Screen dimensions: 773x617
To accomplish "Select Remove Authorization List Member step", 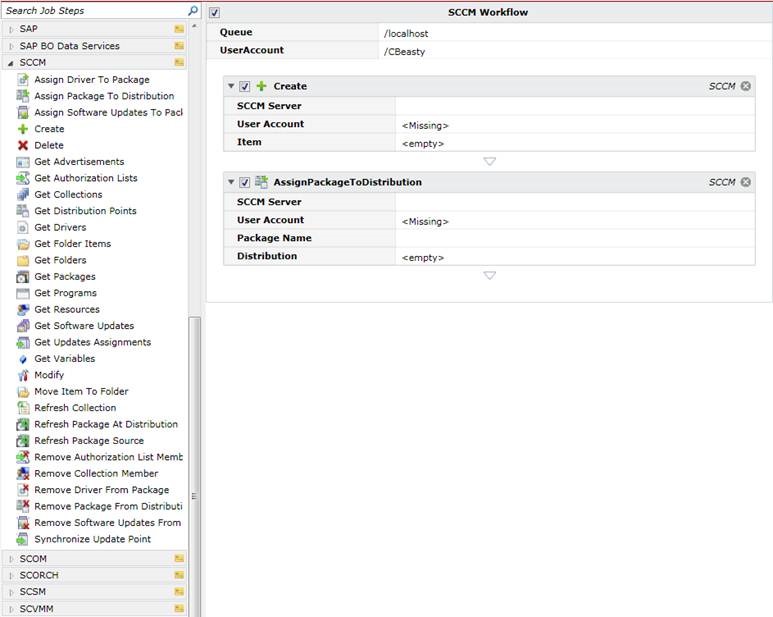I will [x=100, y=457].
